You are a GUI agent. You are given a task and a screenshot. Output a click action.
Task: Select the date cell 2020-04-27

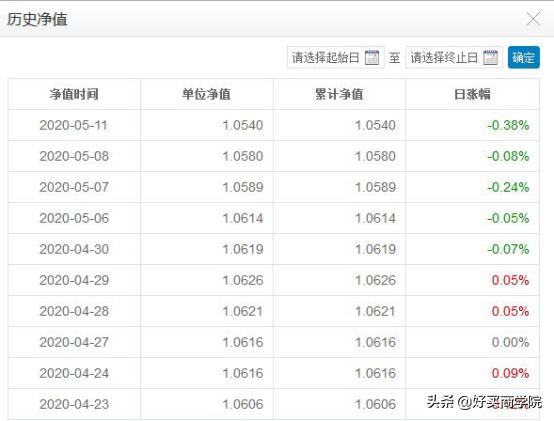tap(74, 342)
